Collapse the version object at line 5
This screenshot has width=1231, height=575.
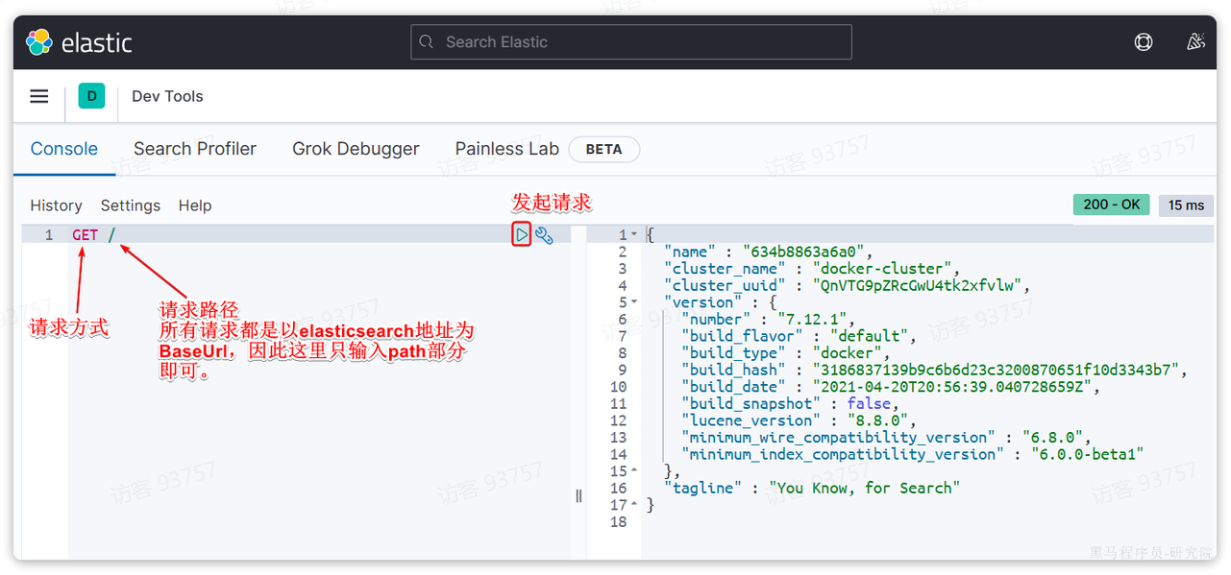click(634, 302)
